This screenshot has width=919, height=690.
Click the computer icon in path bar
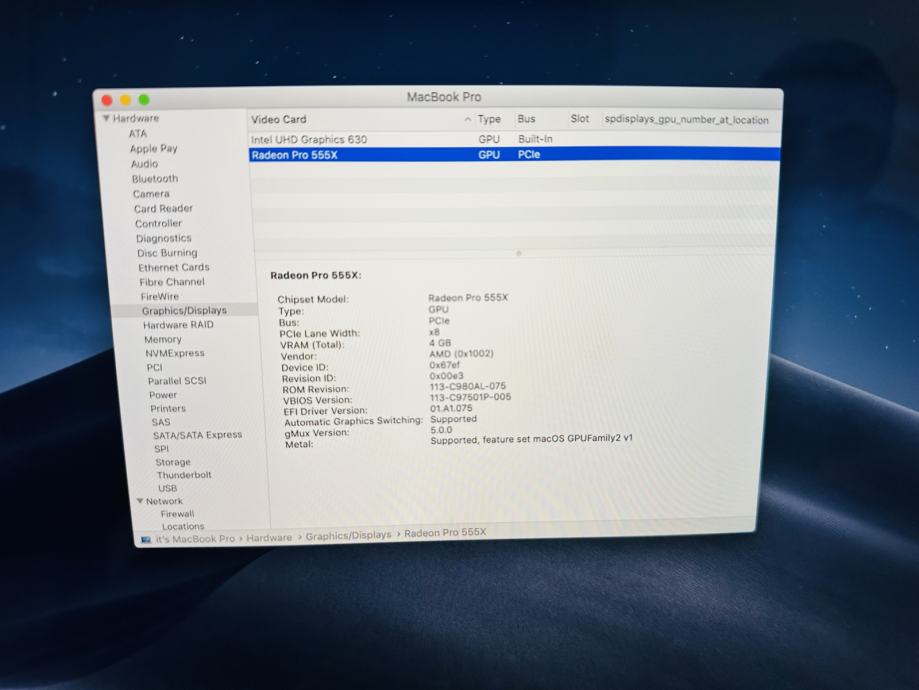[146, 539]
